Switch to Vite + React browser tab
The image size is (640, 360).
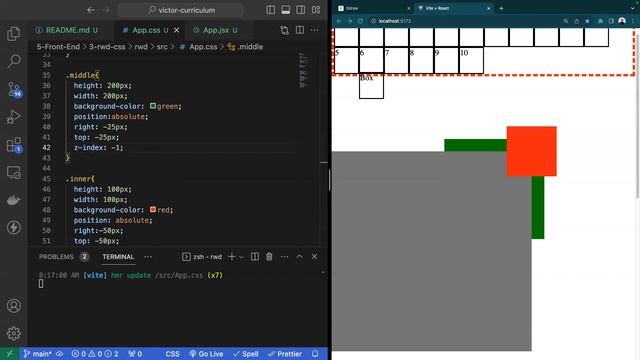pyautogui.click(x=453, y=8)
